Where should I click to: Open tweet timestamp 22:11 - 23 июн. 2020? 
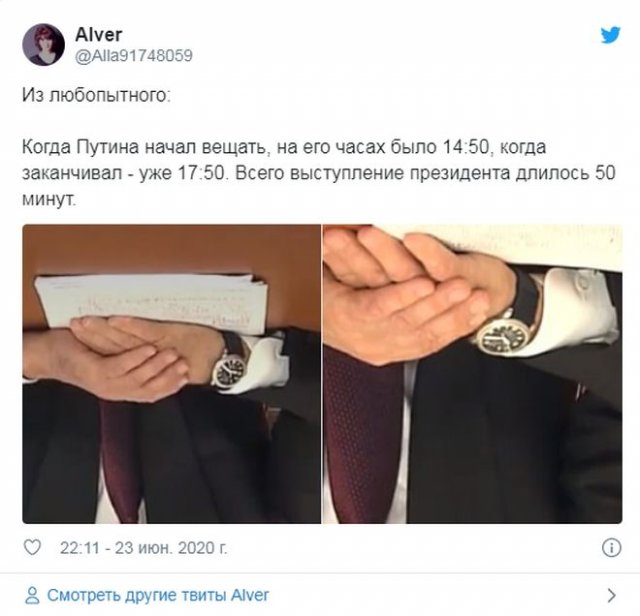pyautogui.click(x=143, y=548)
